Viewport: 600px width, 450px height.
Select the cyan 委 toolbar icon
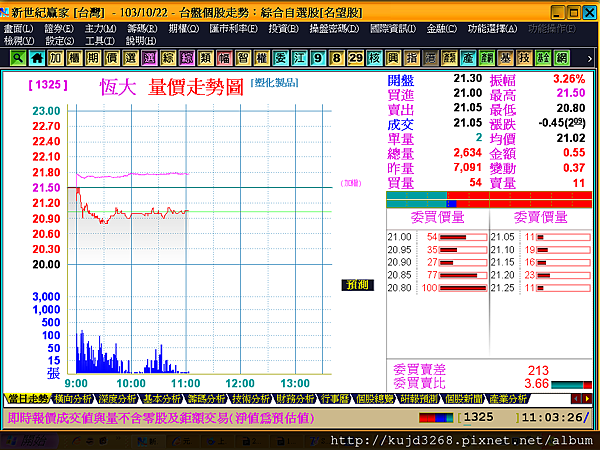tap(280, 58)
